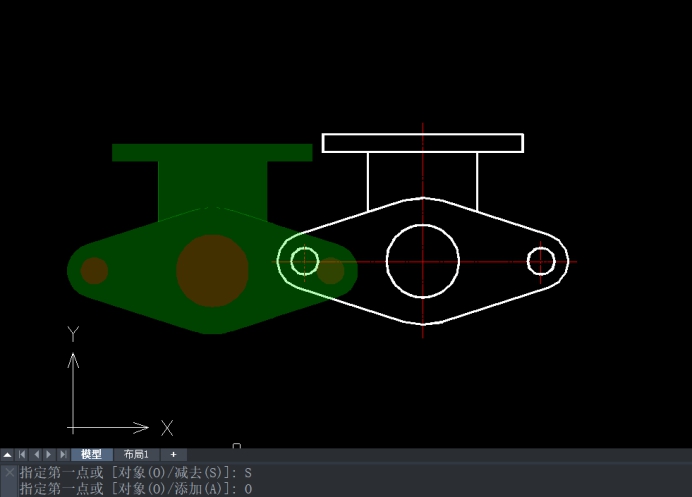Close the command line panel

tap(9, 472)
